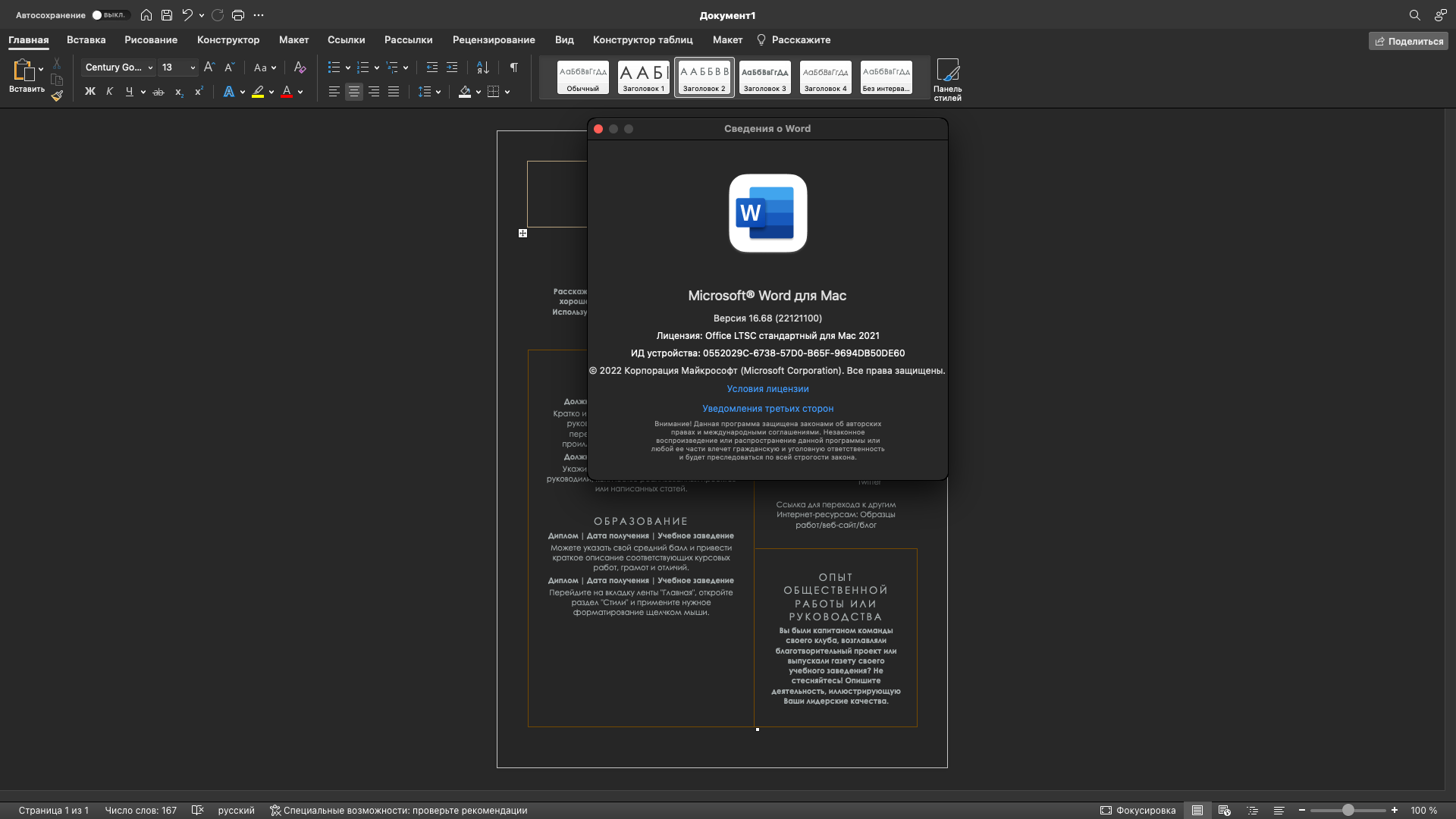Image resolution: width=1456 pixels, height=819 pixels.
Task: Clear all formatting icon
Action: [x=300, y=67]
